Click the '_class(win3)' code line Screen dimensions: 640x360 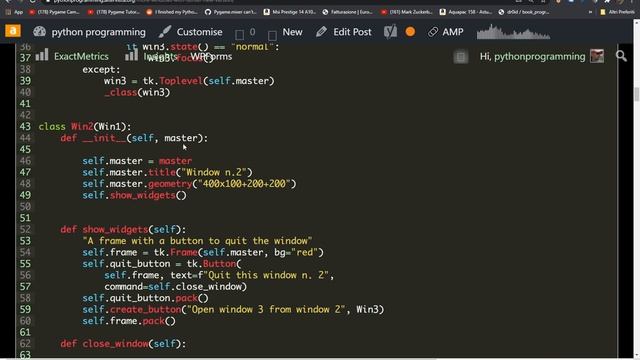[137, 92]
